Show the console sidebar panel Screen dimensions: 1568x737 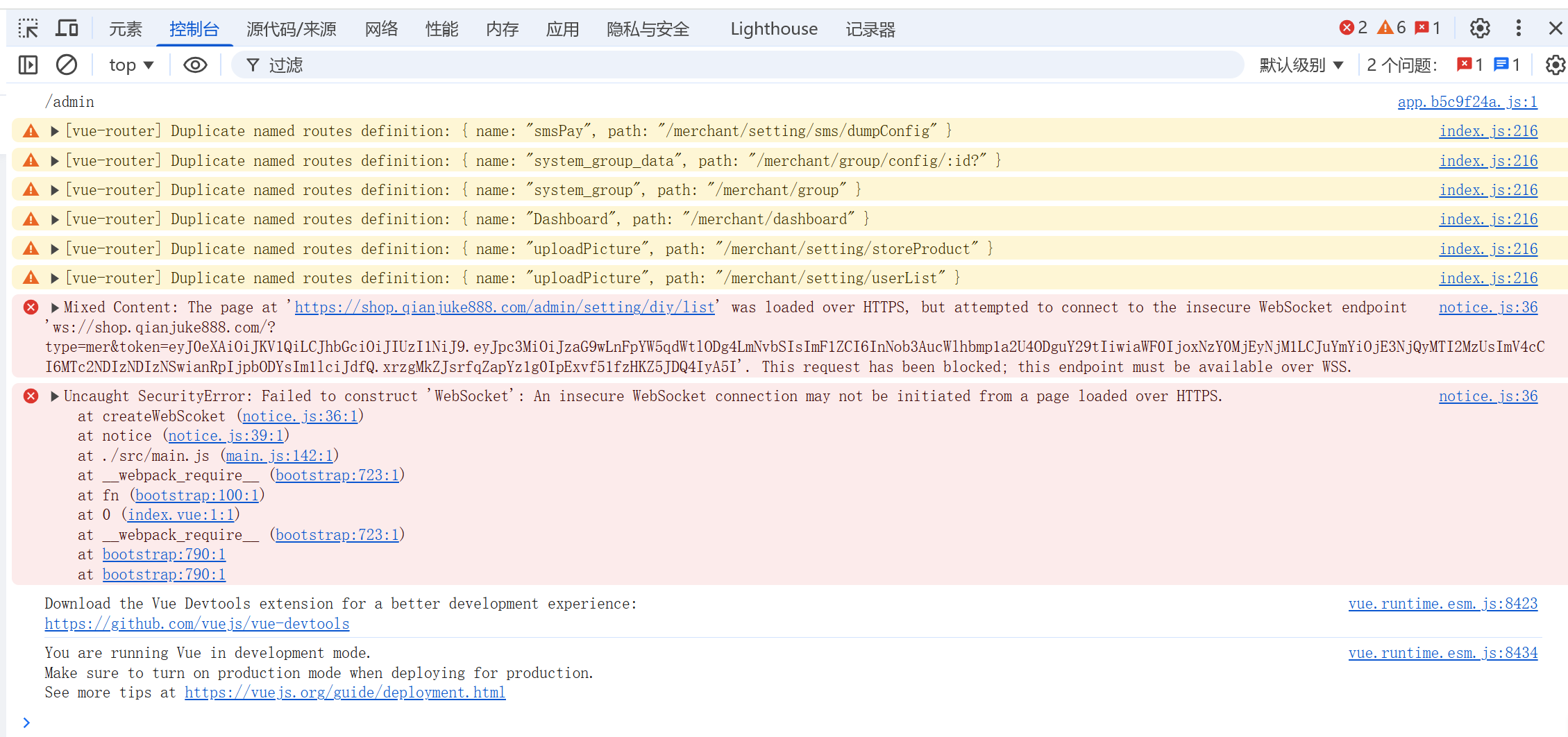pyautogui.click(x=28, y=65)
